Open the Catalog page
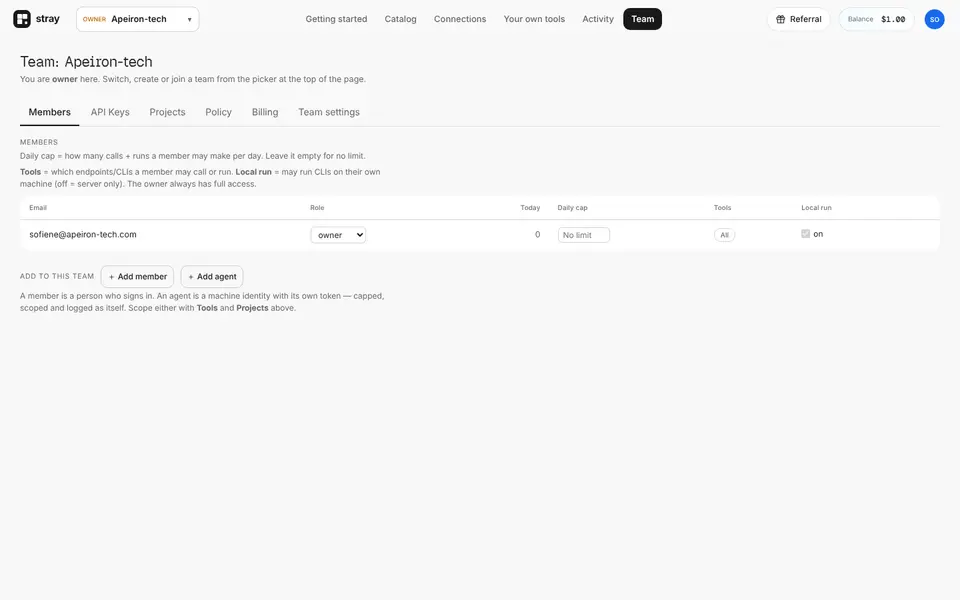960x600 pixels. coord(400,19)
